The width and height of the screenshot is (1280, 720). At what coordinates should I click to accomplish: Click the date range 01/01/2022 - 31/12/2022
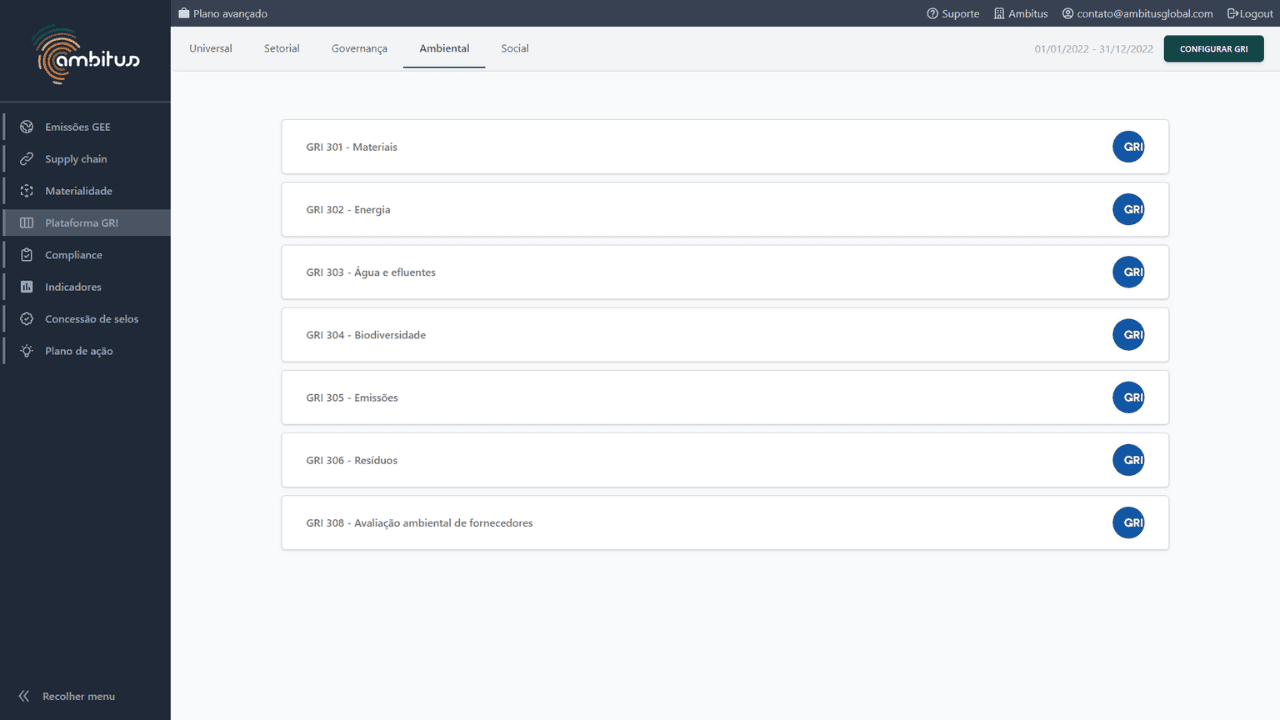point(1094,49)
